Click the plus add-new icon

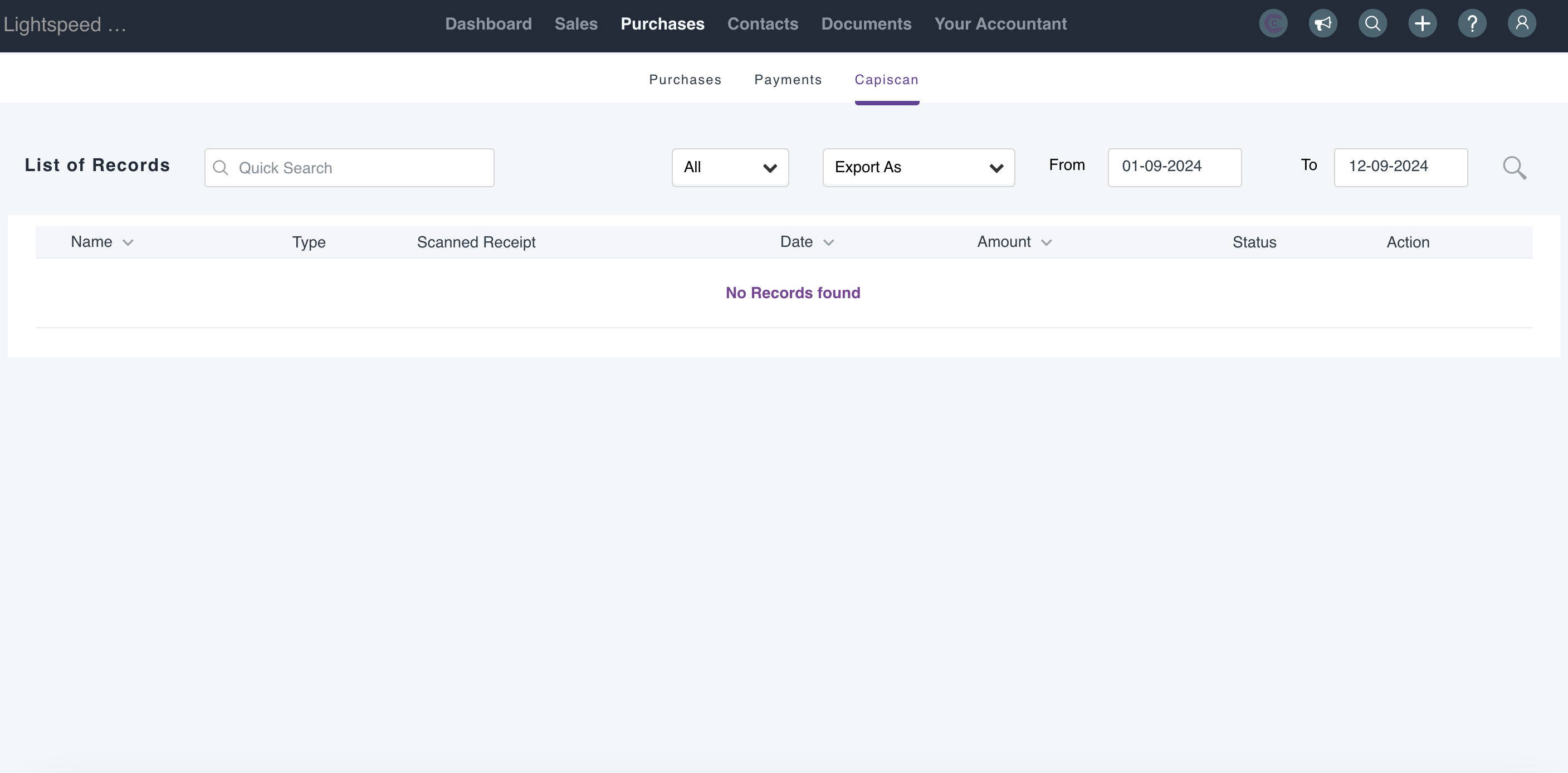[x=1422, y=24]
